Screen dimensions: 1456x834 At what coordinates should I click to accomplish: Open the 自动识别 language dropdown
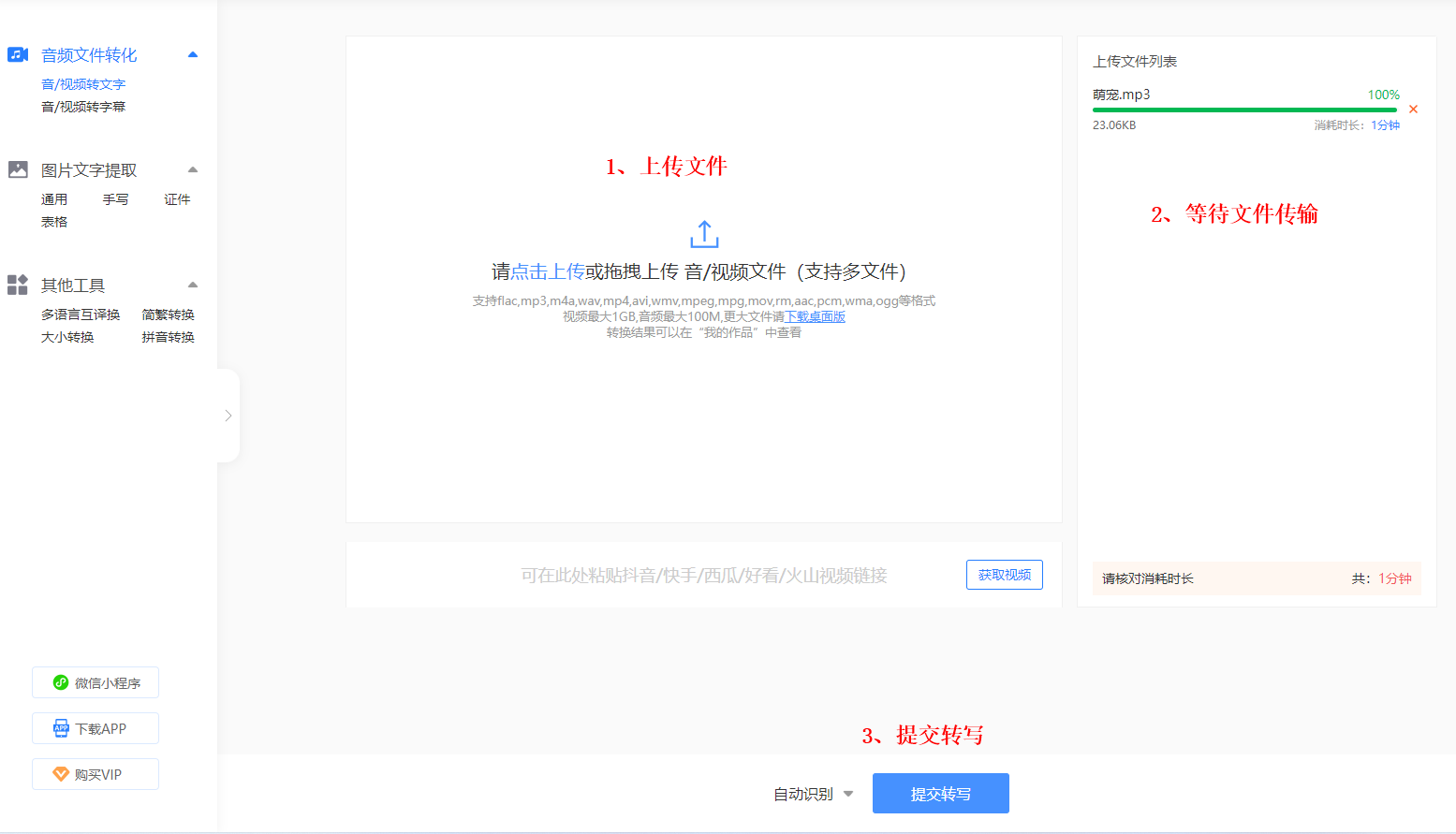[813, 794]
